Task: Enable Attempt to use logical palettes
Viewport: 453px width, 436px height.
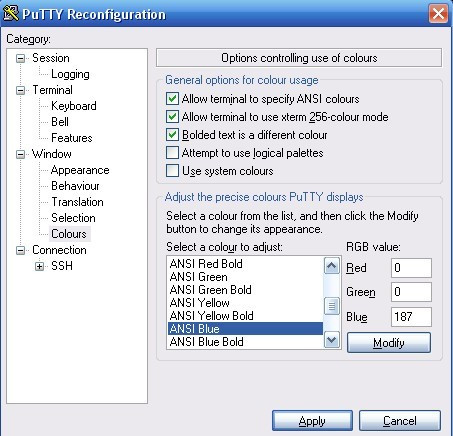Action: pyautogui.click(x=172, y=153)
